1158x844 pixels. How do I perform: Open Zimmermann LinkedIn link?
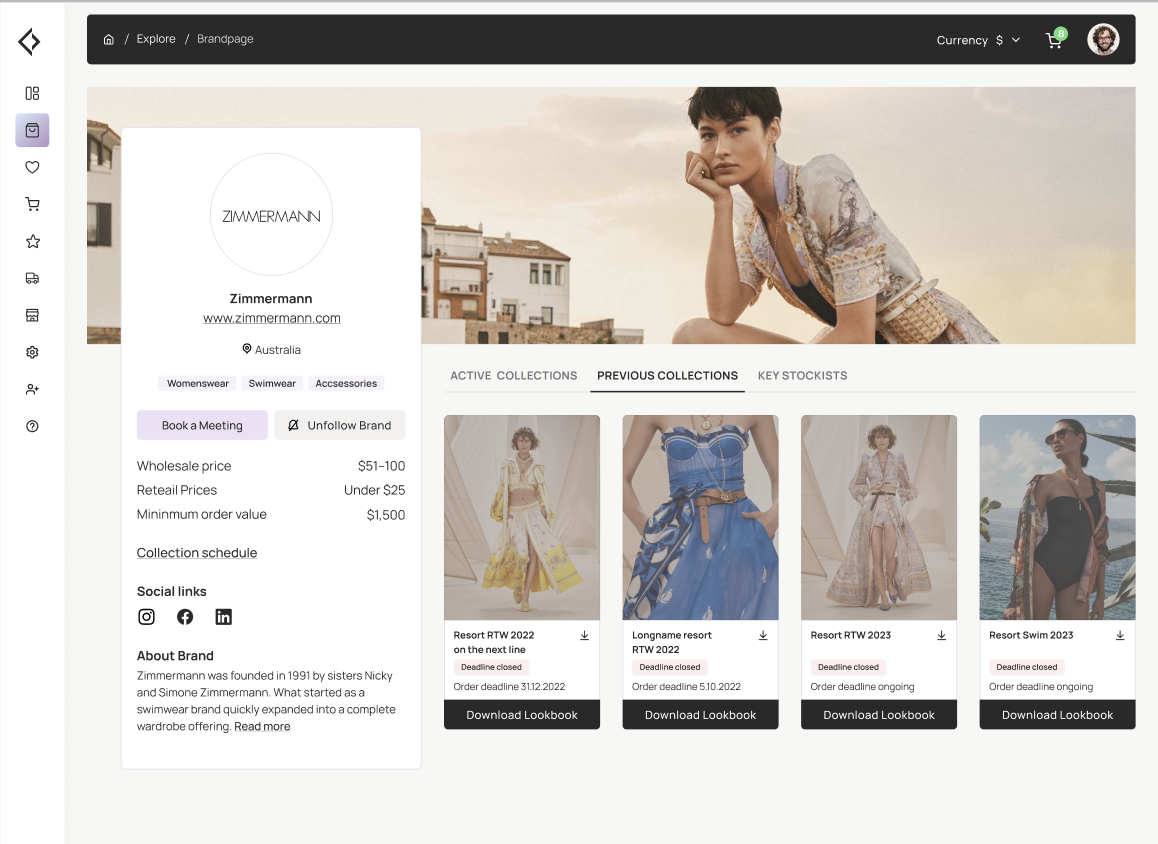click(223, 617)
